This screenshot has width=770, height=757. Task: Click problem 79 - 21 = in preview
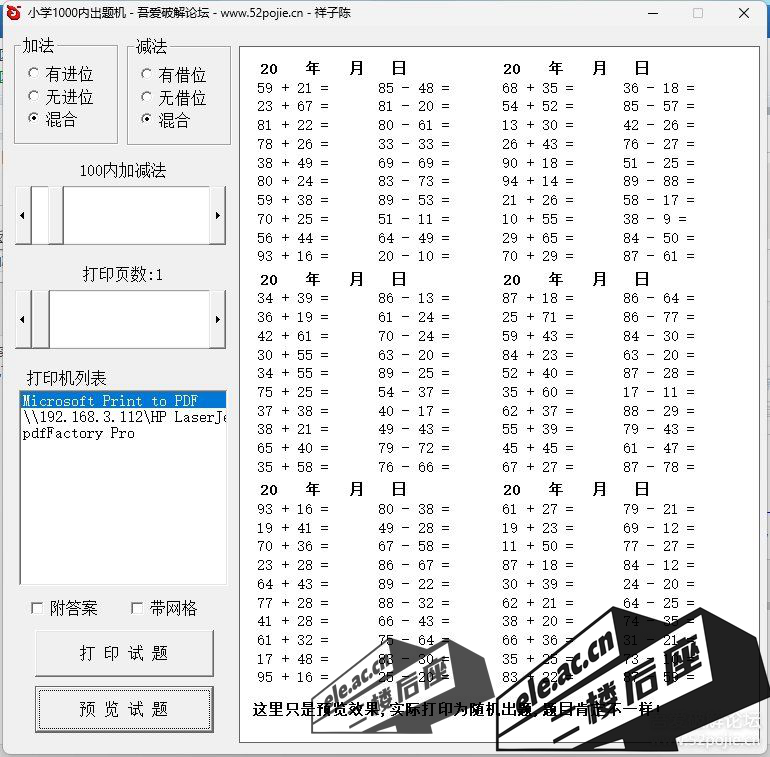click(659, 509)
